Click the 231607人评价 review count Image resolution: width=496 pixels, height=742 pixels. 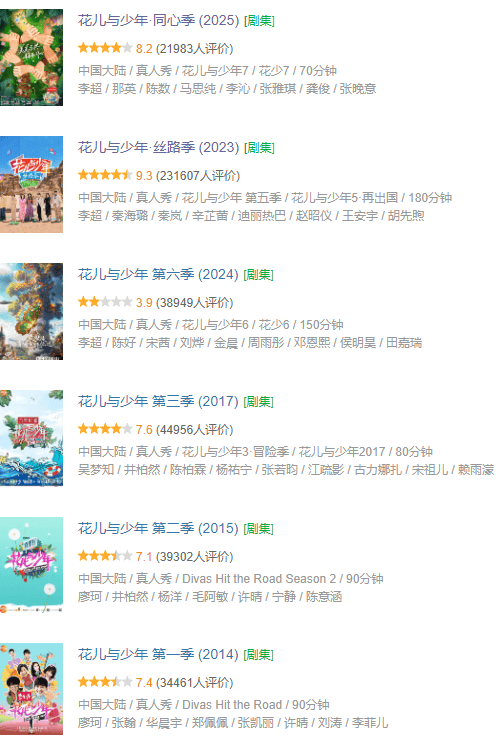point(198,176)
